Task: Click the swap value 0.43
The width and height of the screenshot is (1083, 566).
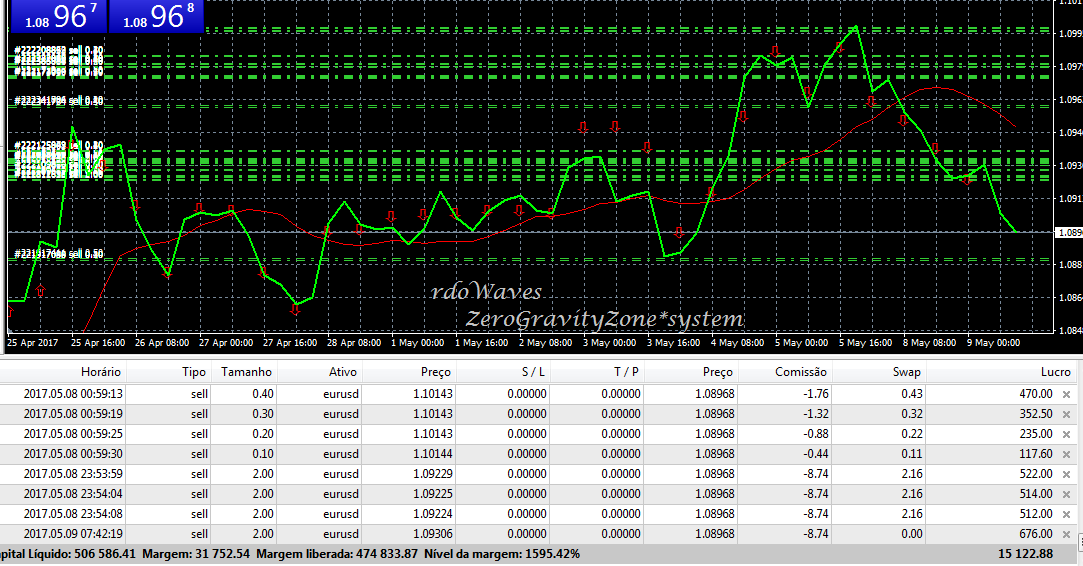Action: 912,394
